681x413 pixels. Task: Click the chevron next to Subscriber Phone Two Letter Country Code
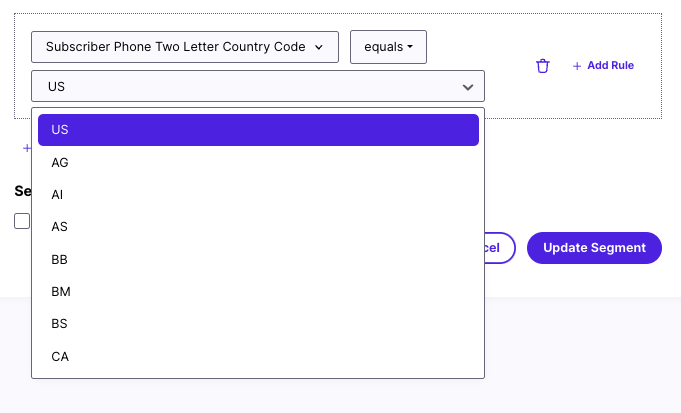pos(319,47)
